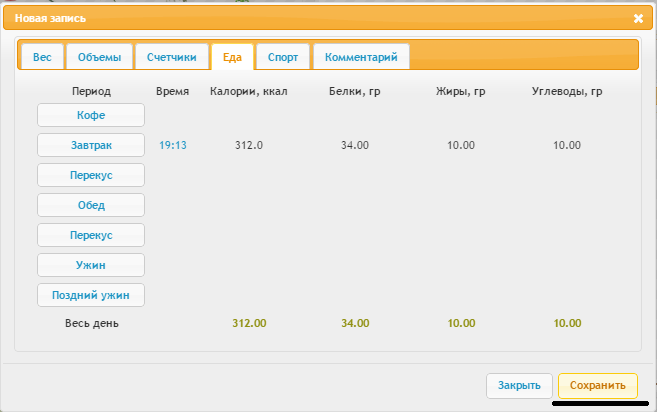The height and width of the screenshot is (412, 657).
Task: Select the Перекус button below Завтрак
Action: (x=91, y=175)
